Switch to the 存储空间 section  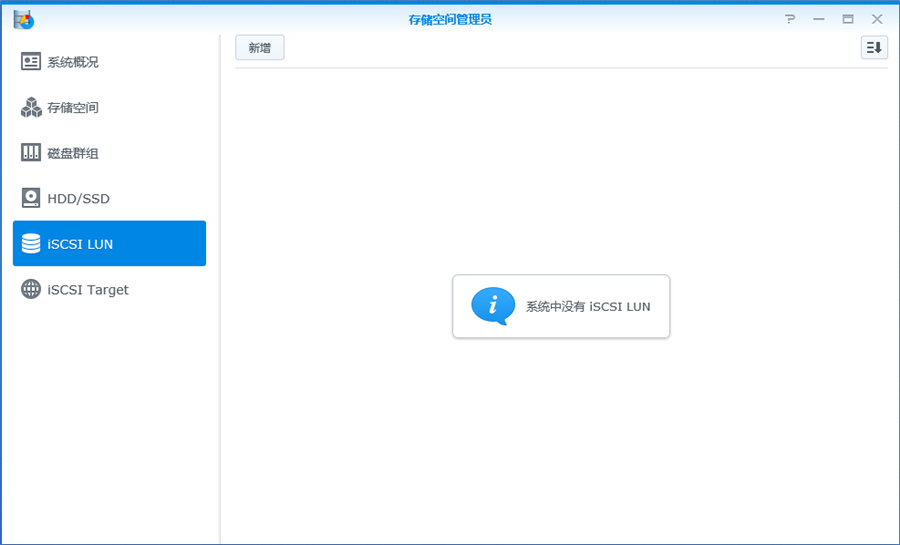[73, 108]
